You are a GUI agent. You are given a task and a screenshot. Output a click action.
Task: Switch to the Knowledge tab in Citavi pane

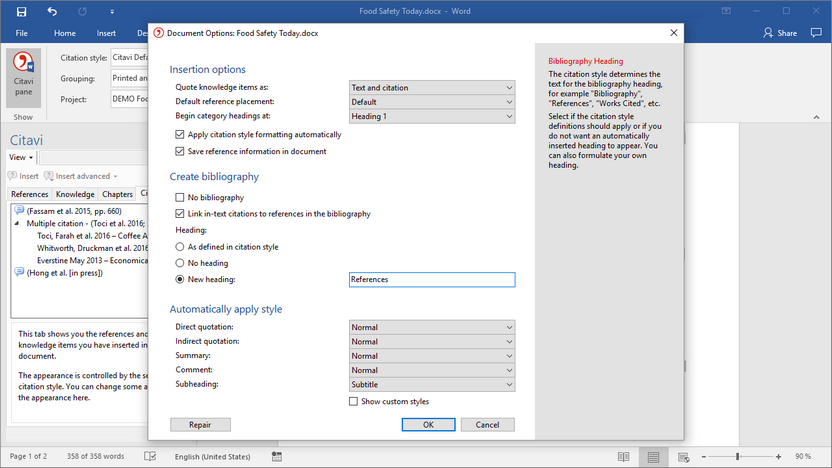click(x=75, y=194)
